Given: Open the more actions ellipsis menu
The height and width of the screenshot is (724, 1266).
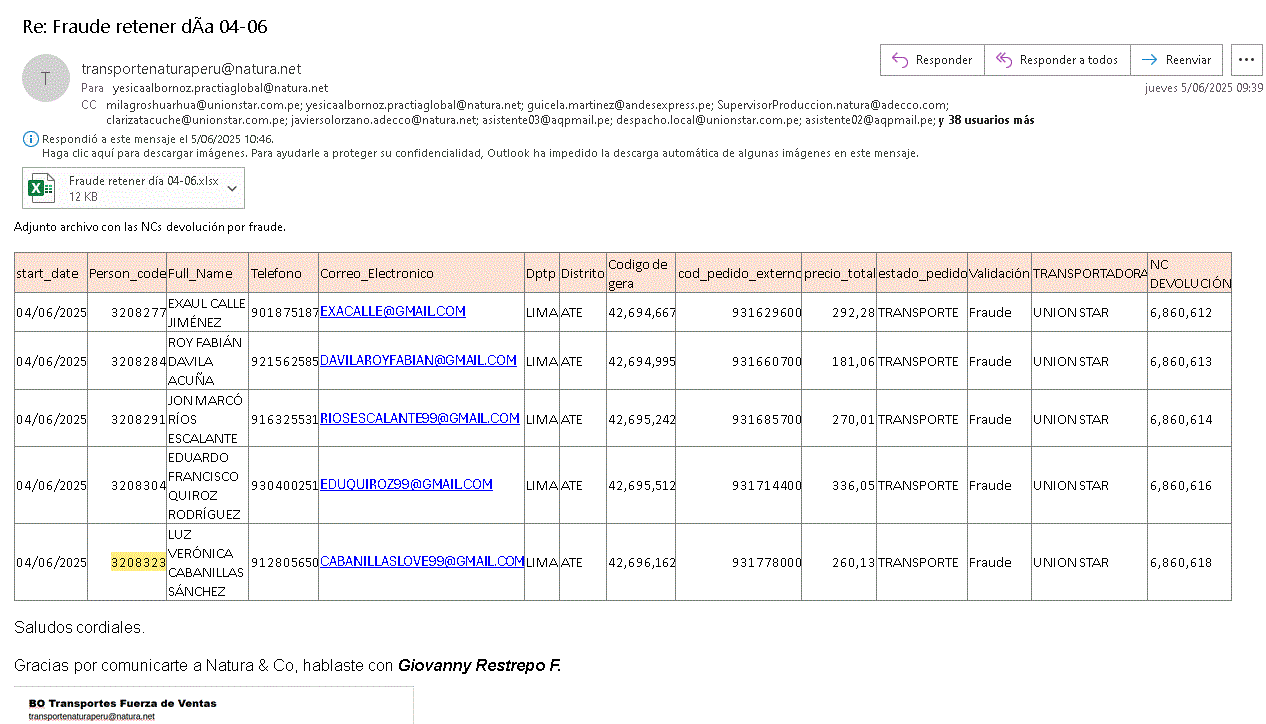Looking at the screenshot, I should click(1246, 60).
